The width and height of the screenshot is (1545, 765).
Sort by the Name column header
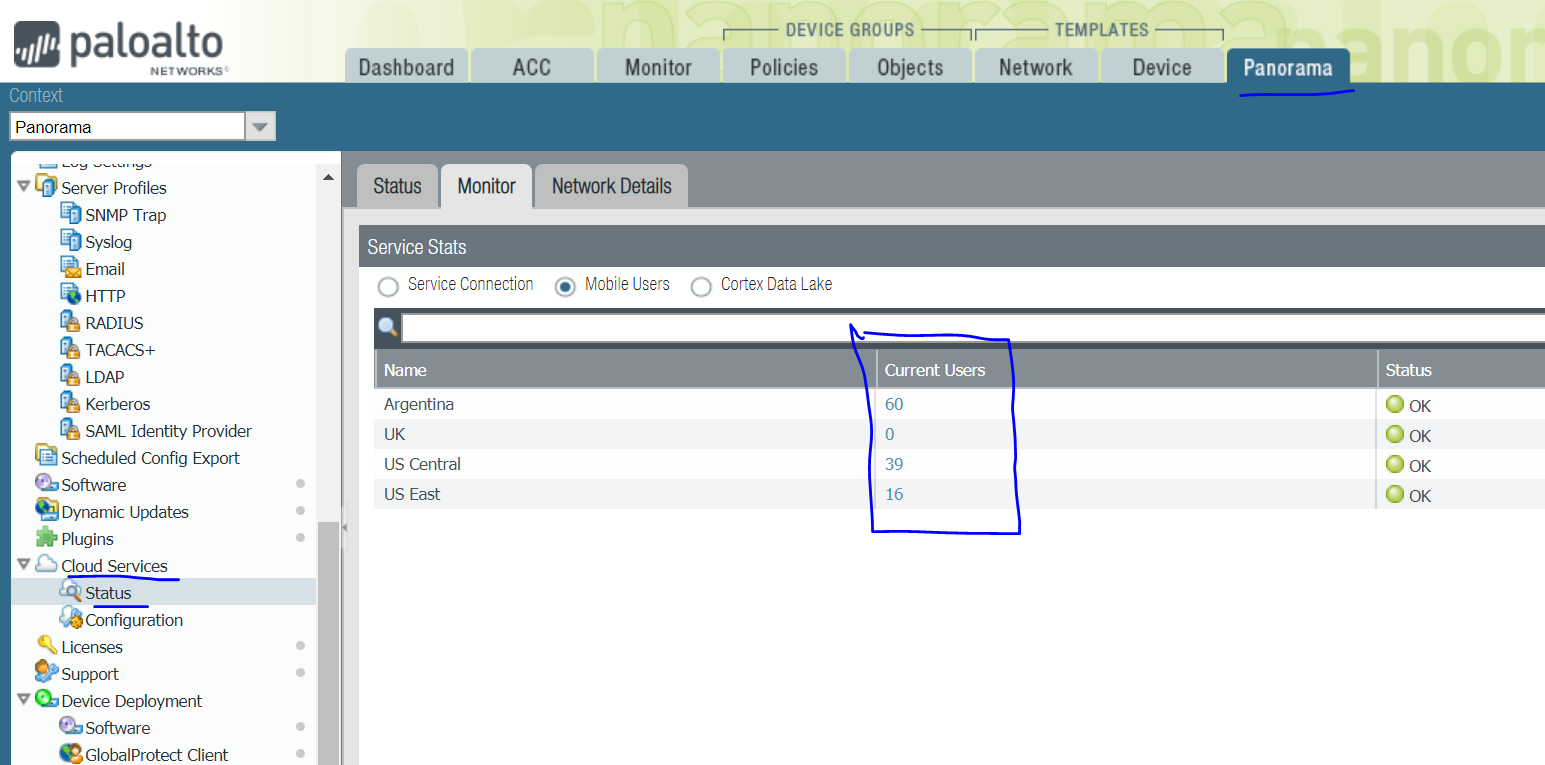625,370
